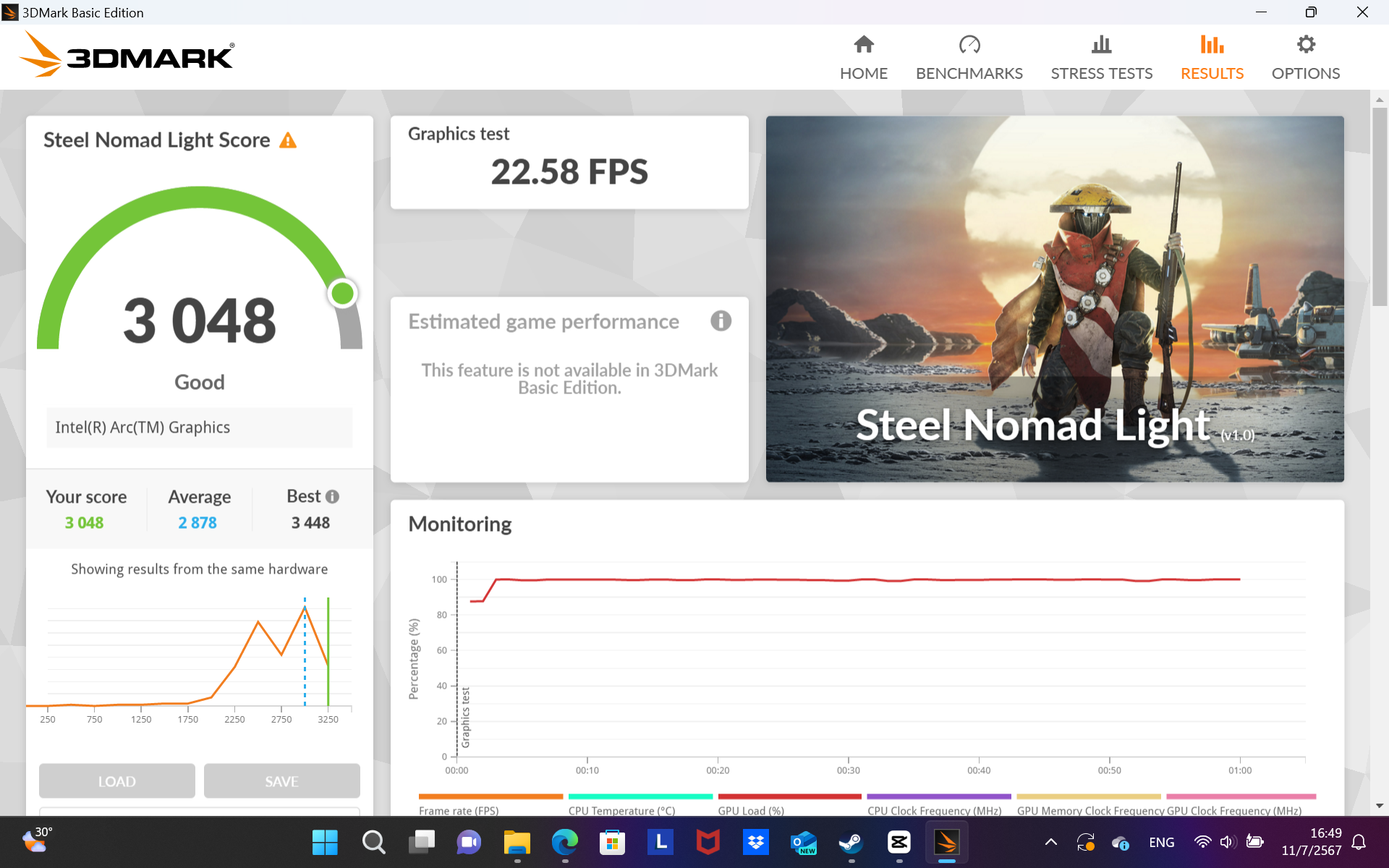Click the LOAD button

[x=116, y=781]
